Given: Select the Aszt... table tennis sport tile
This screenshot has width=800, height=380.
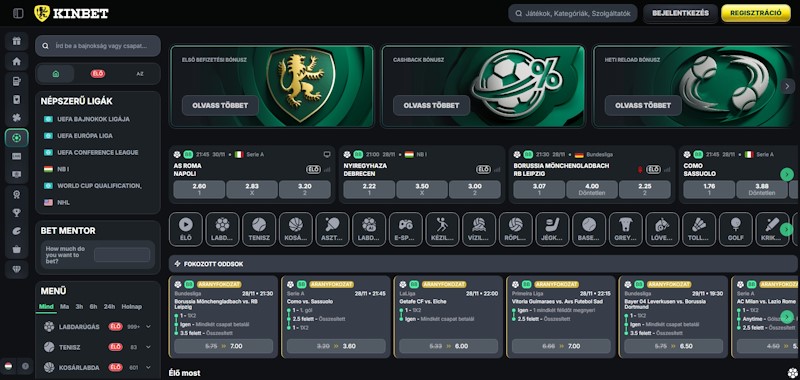Looking at the screenshot, I should tap(333, 230).
